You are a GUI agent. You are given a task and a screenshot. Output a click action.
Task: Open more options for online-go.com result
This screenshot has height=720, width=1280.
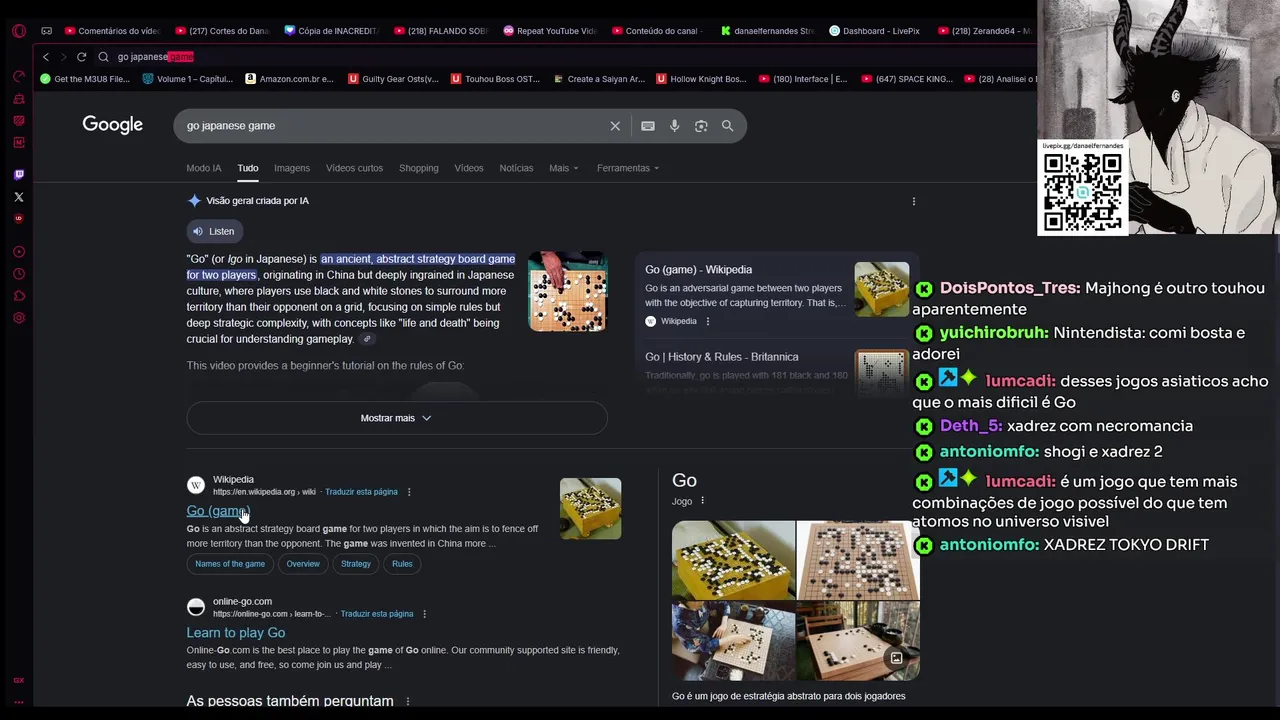[x=424, y=614]
